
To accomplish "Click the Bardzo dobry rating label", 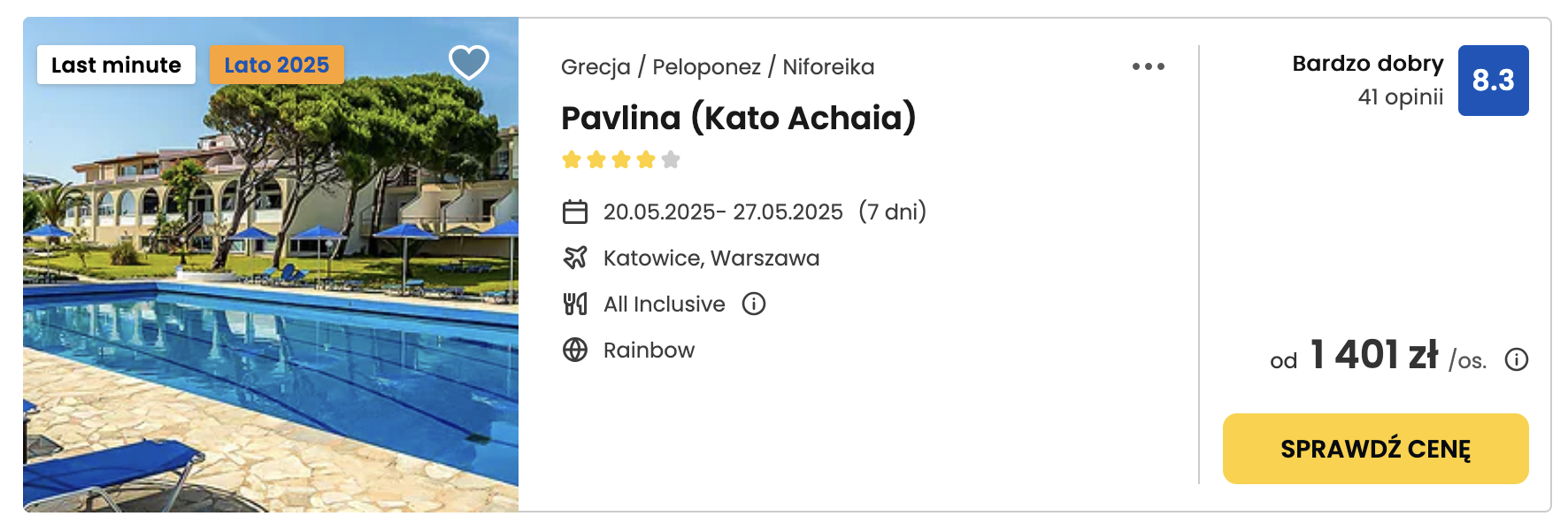I will (x=1367, y=64).
